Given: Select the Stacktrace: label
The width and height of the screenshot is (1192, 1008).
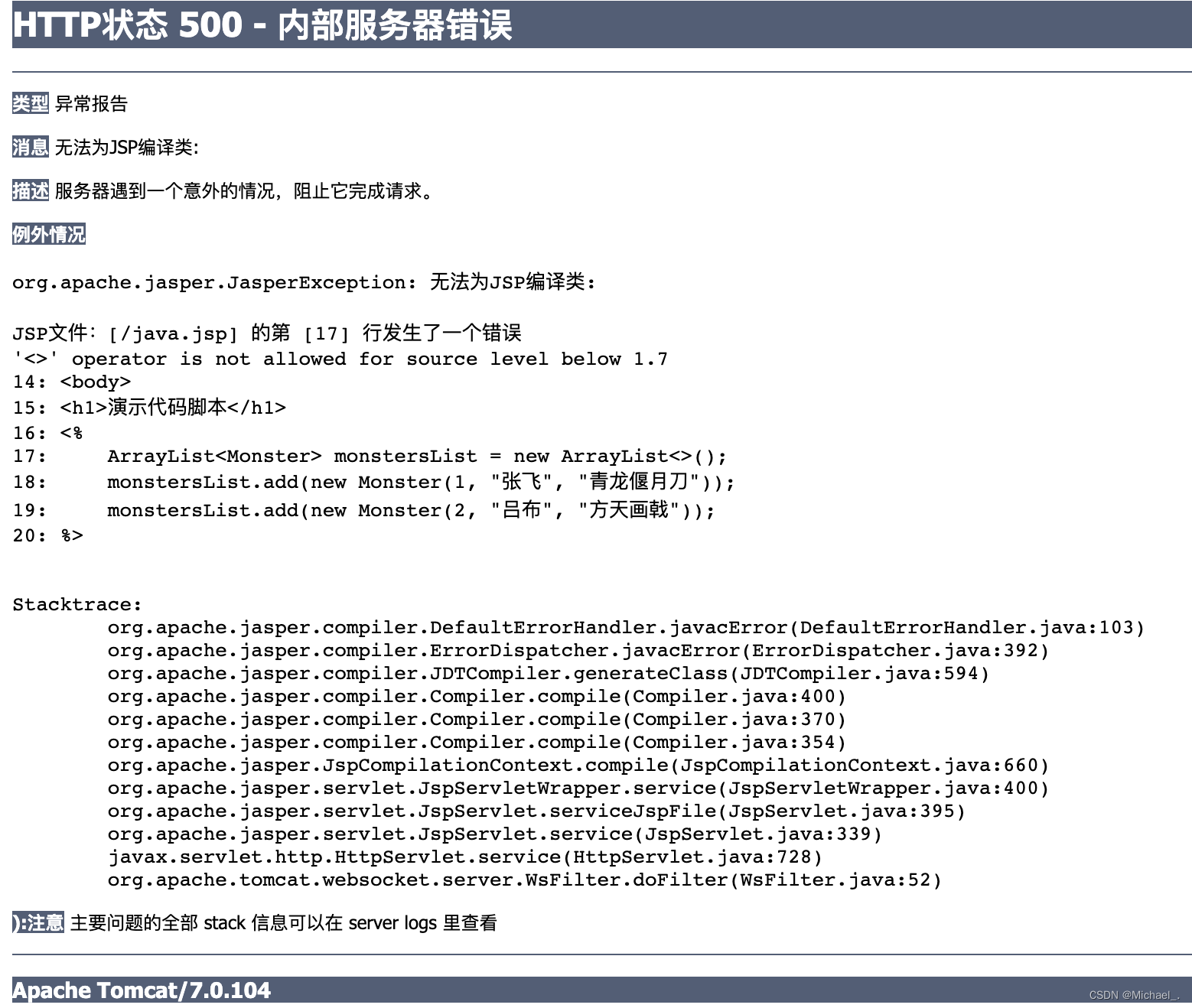Looking at the screenshot, I should coord(75,603).
